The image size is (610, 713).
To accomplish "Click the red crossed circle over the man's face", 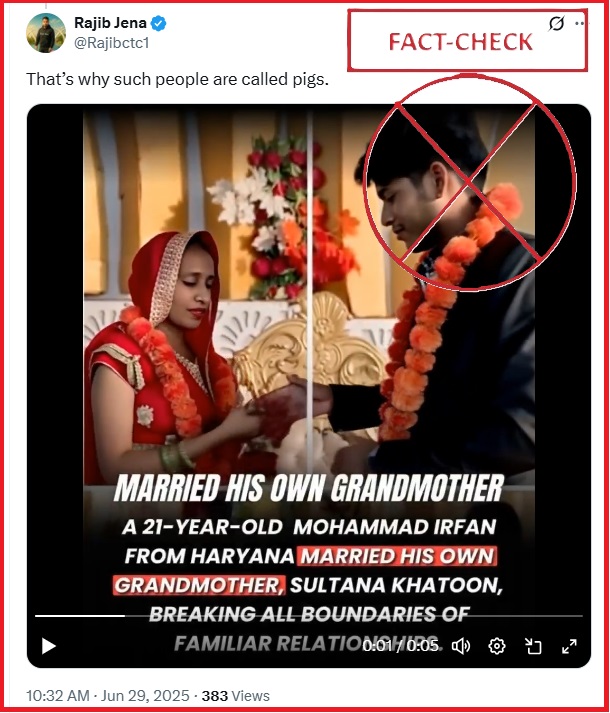I will pyautogui.click(x=469, y=182).
